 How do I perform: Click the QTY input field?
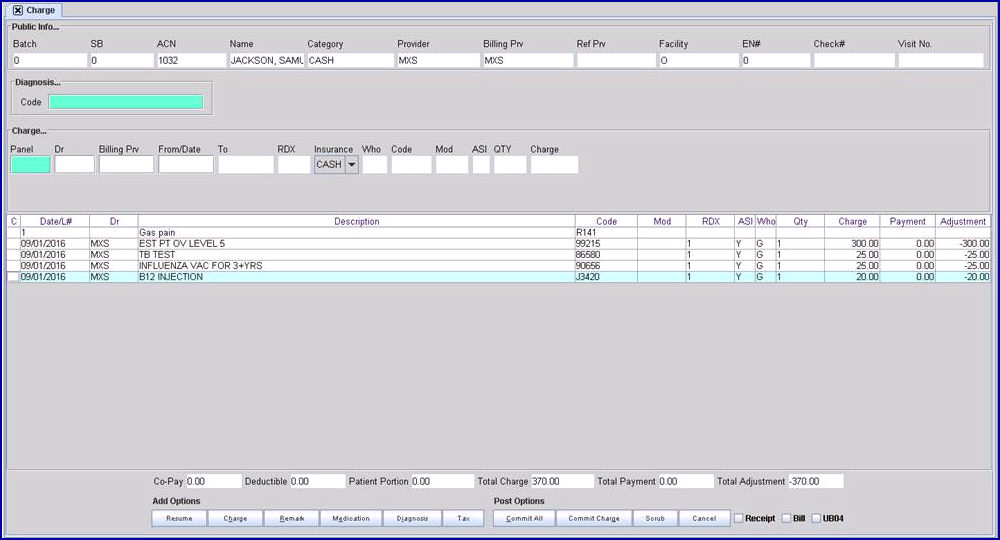click(510, 164)
